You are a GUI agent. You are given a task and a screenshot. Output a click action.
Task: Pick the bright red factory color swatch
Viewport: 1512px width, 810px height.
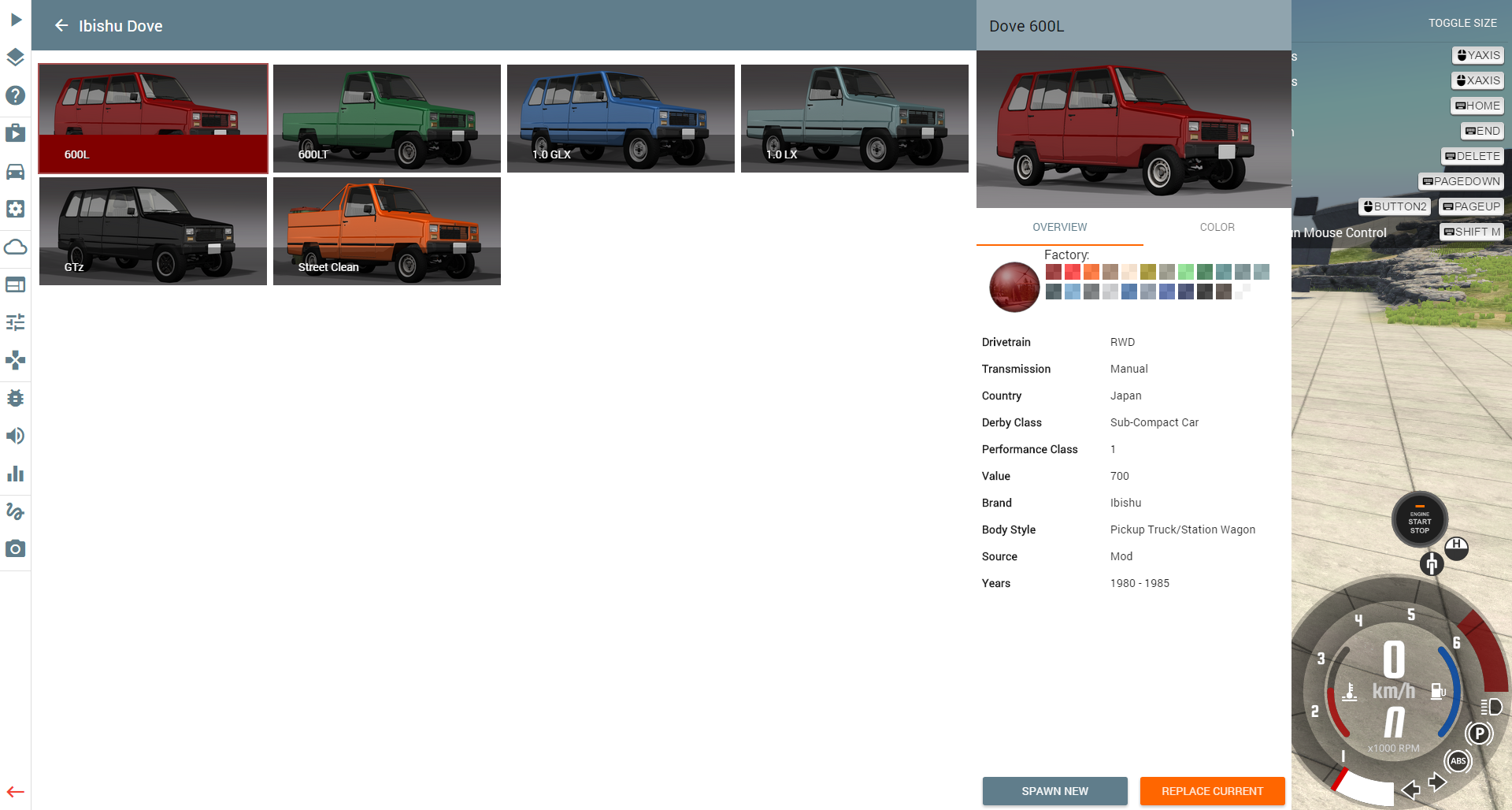coord(1073,272)
